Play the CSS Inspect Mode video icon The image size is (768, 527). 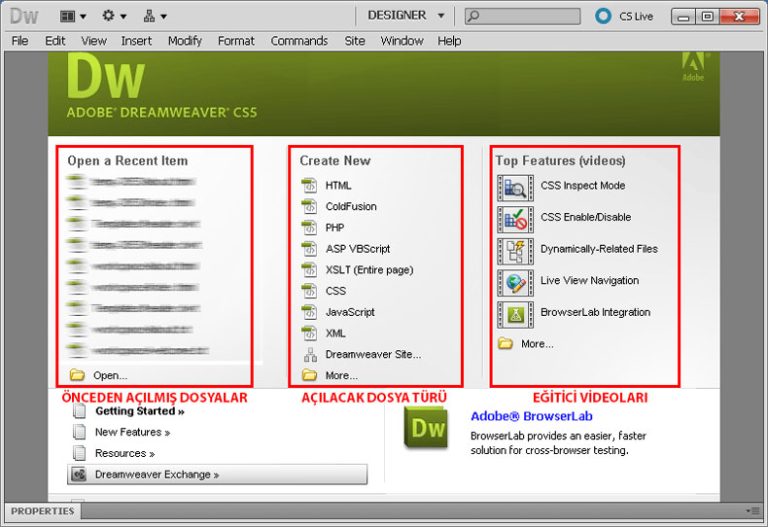pos(515,188)
